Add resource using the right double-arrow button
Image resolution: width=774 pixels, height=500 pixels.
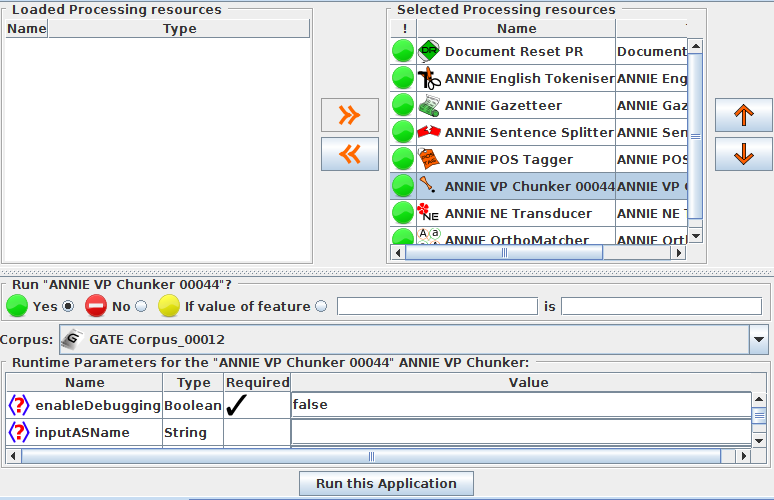pos(349,115)
